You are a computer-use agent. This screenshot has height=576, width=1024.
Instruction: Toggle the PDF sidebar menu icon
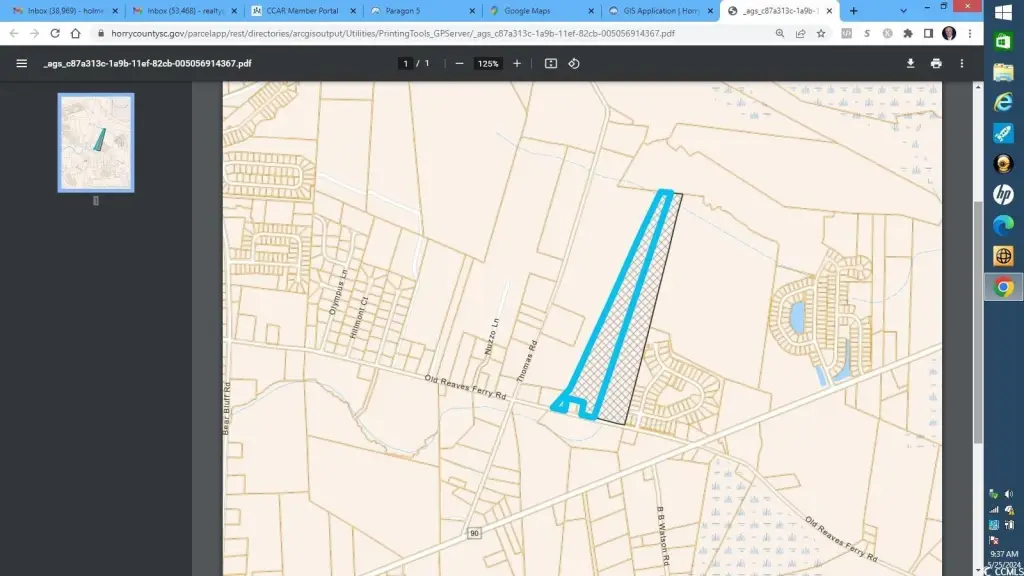(21, 63)
